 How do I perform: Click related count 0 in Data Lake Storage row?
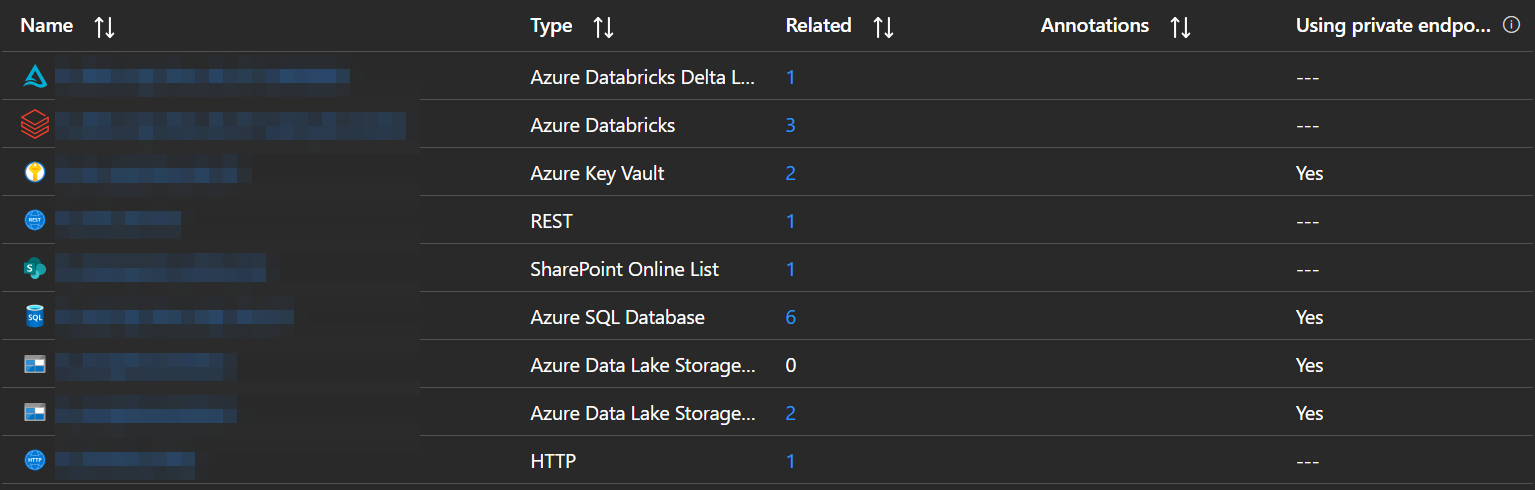coord(791,365)
